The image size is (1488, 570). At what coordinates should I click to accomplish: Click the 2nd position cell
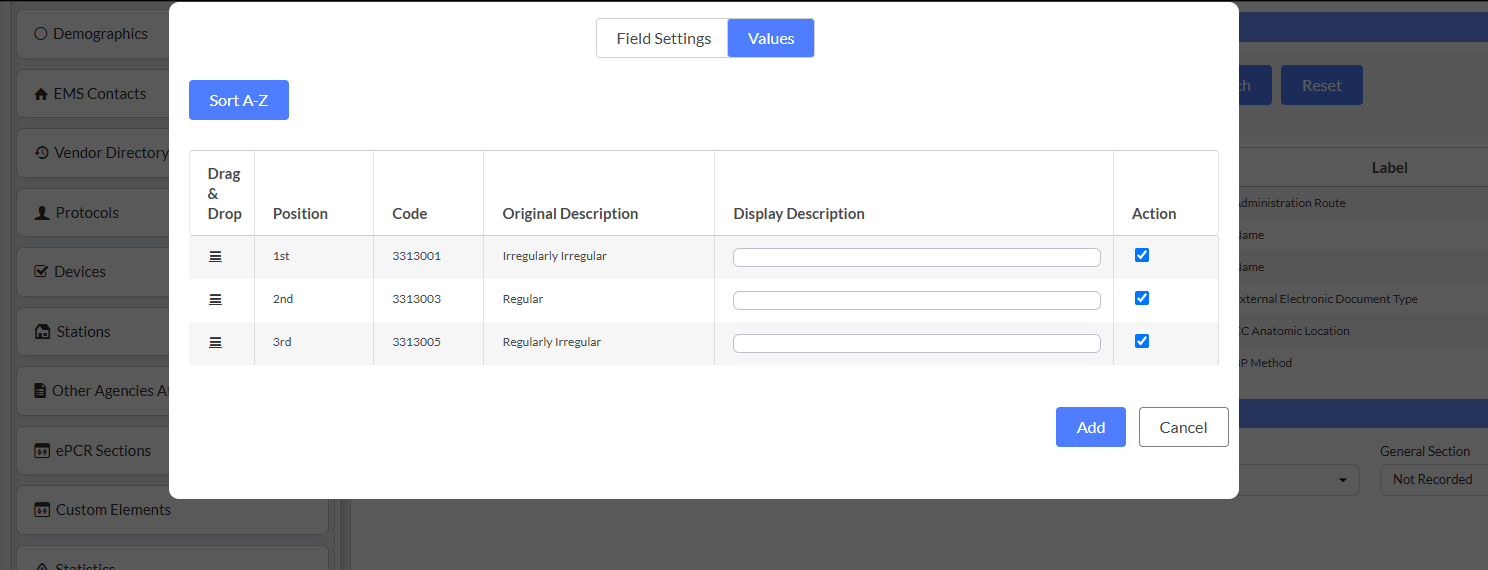tap(283, 299)
